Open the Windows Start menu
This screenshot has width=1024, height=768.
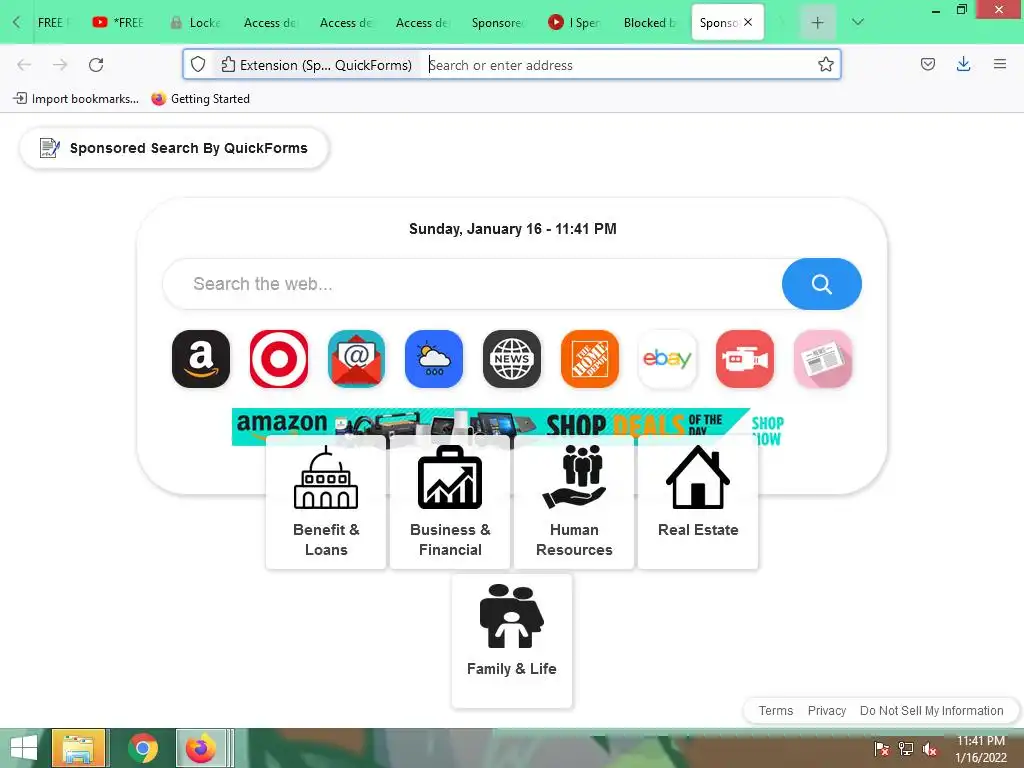click(24, 748)
